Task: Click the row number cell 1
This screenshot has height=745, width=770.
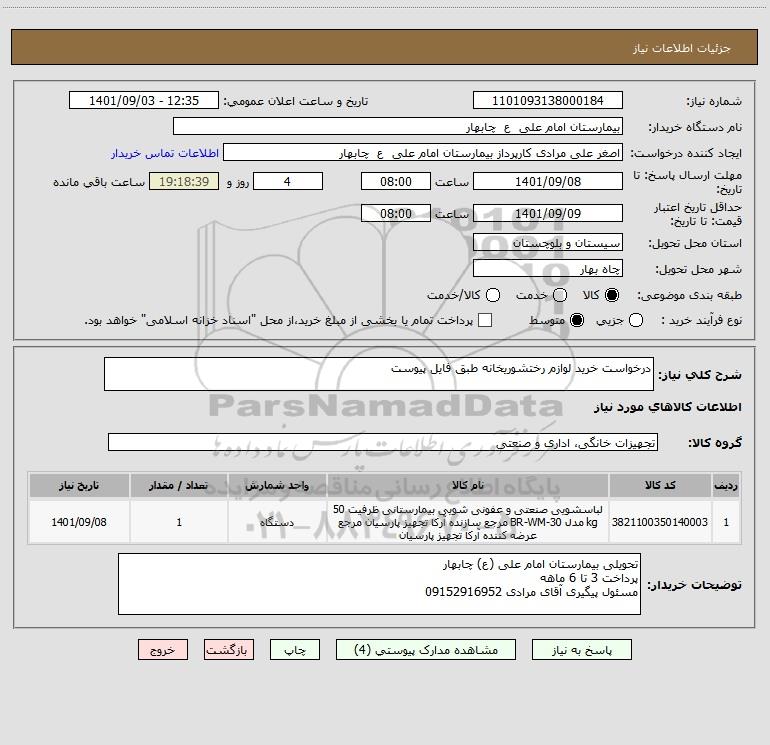Action: [726, 522]
